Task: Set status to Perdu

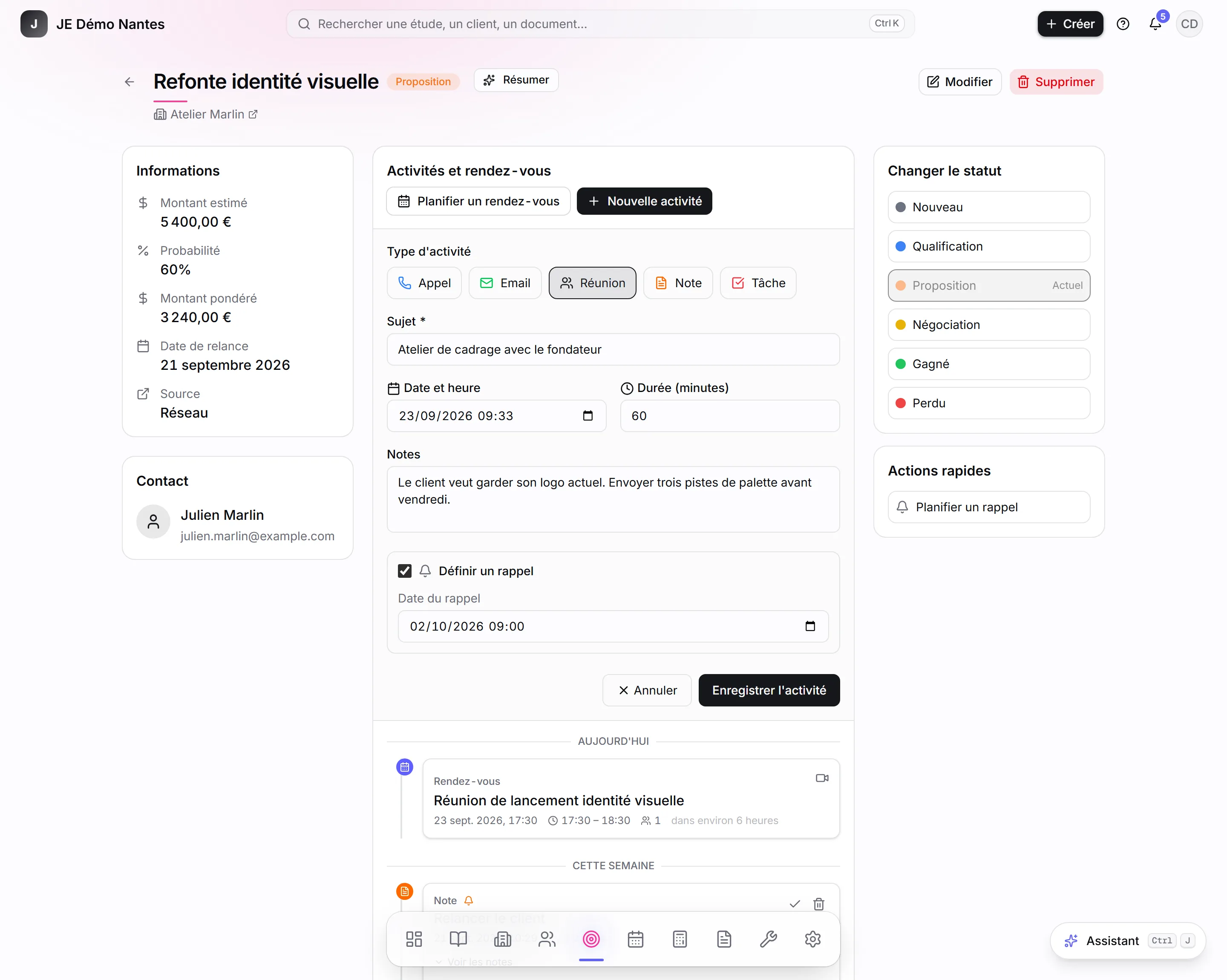Action: (x=989, y=404)
